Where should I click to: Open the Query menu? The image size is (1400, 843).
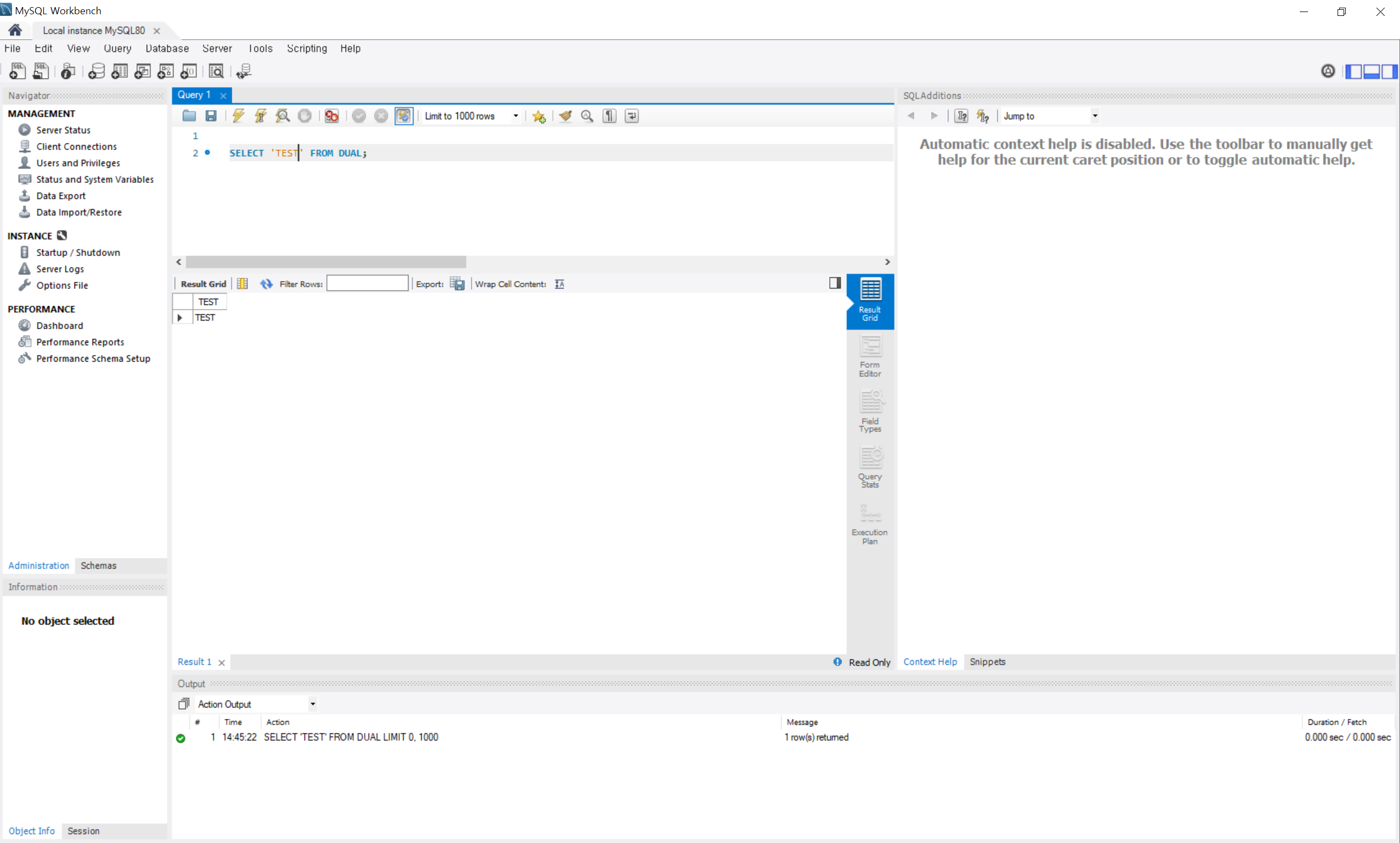(118, 48)
